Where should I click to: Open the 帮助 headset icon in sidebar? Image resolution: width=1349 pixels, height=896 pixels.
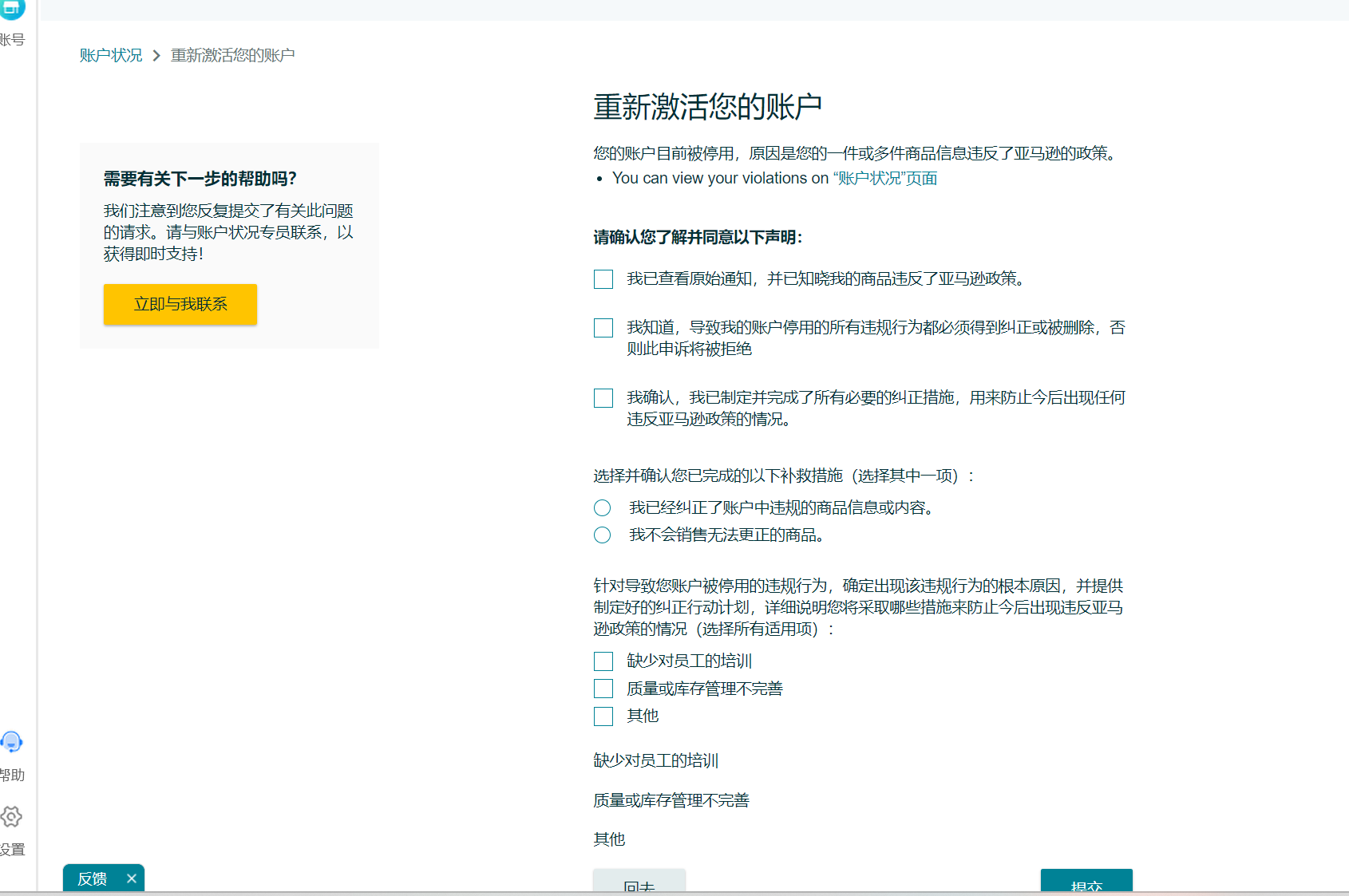[11, 742]
